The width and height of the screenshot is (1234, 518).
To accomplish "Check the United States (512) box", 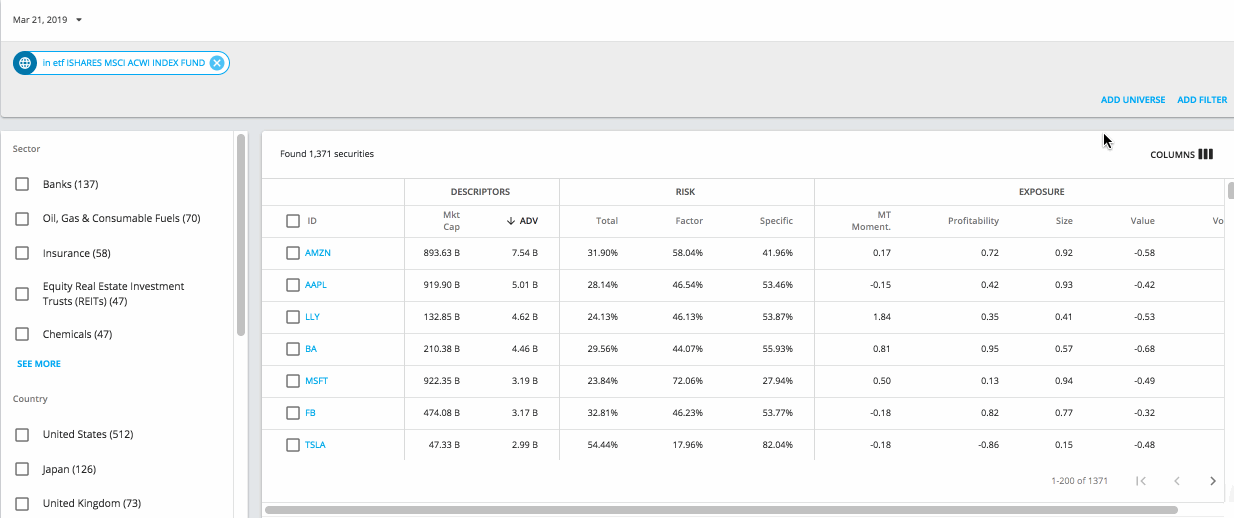I will pos(22,434).
